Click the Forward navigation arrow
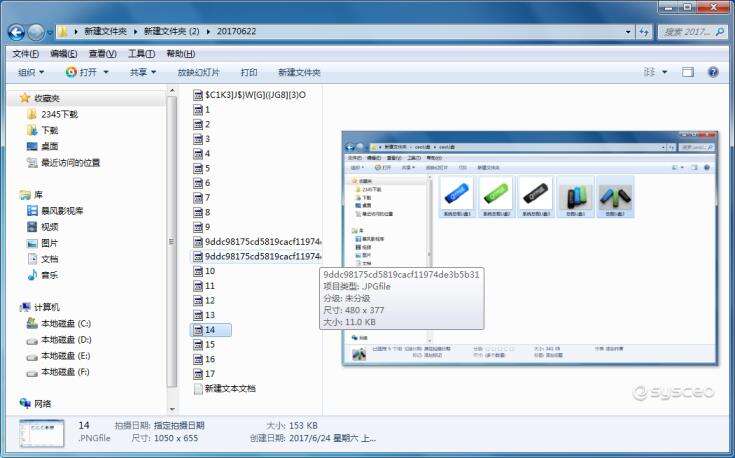The image size is (735, 458). 36,32
